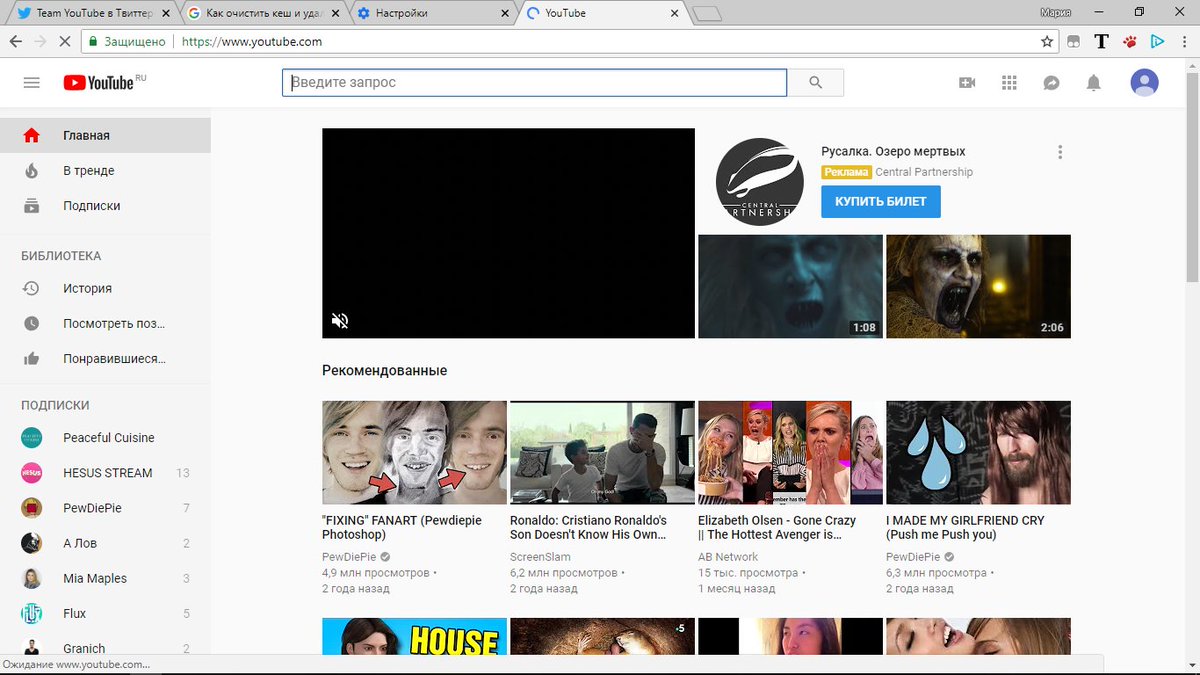Open the "FIXING" FANART video thumbnail
The height and width of the screenshot is (675, 1200).
click(x=414, y=453)
